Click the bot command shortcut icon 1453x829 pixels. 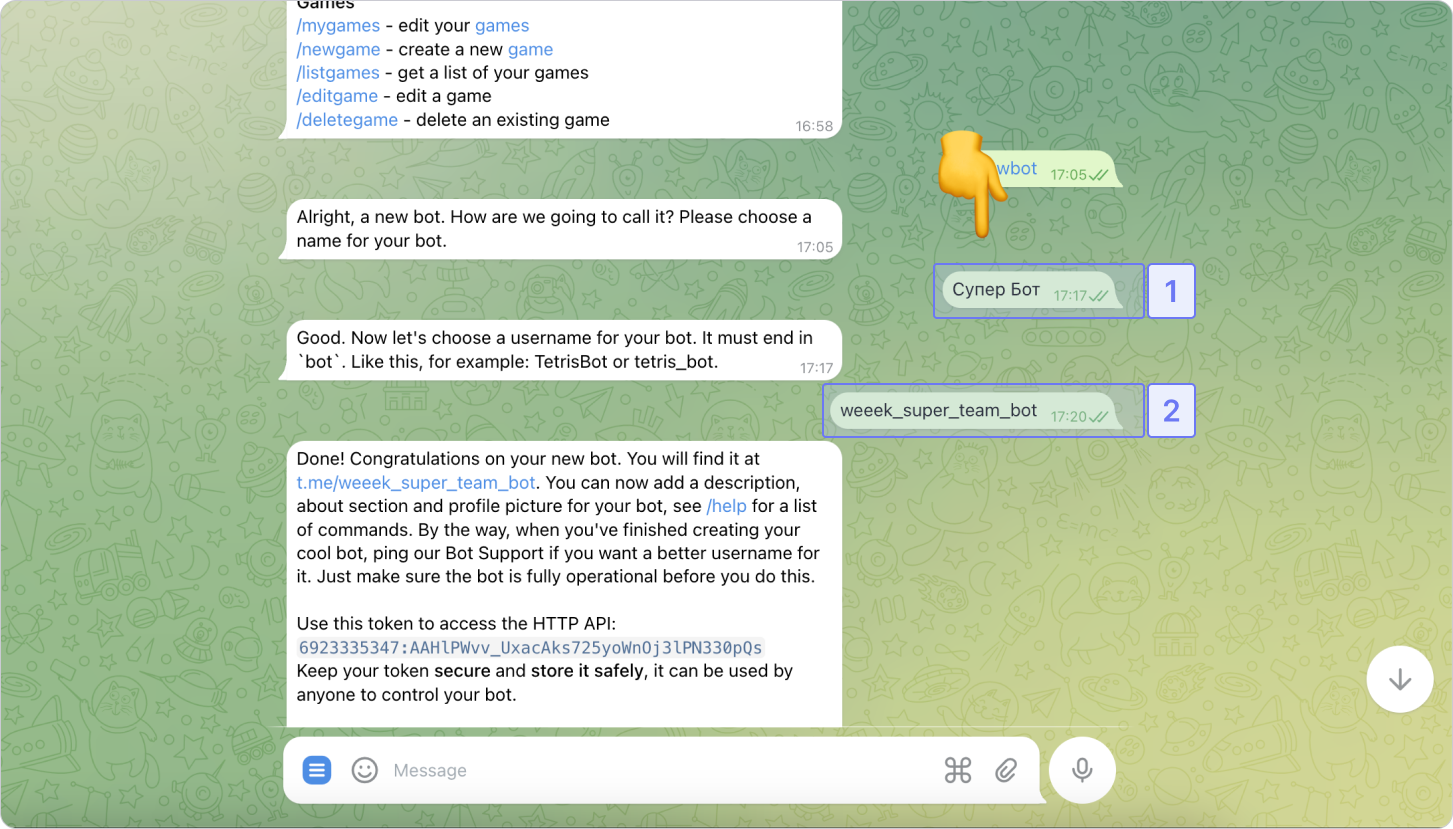(x=958, y=770)
